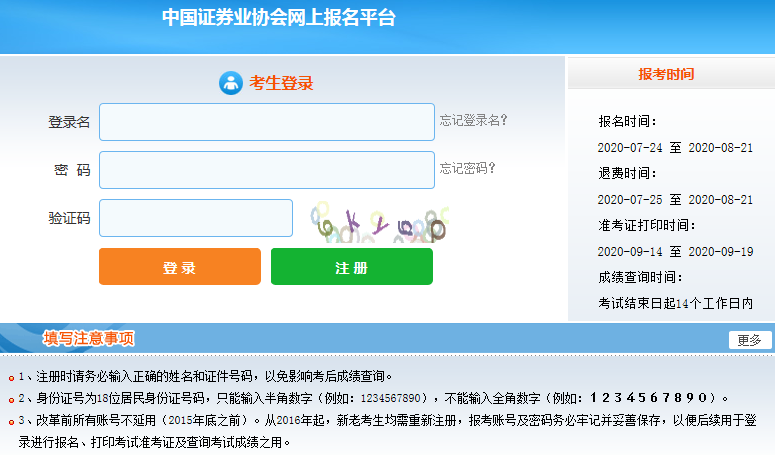Click the 更多 button in the notice bar
The height and width of the screenshot is (455, 775).
coord(749,340)
